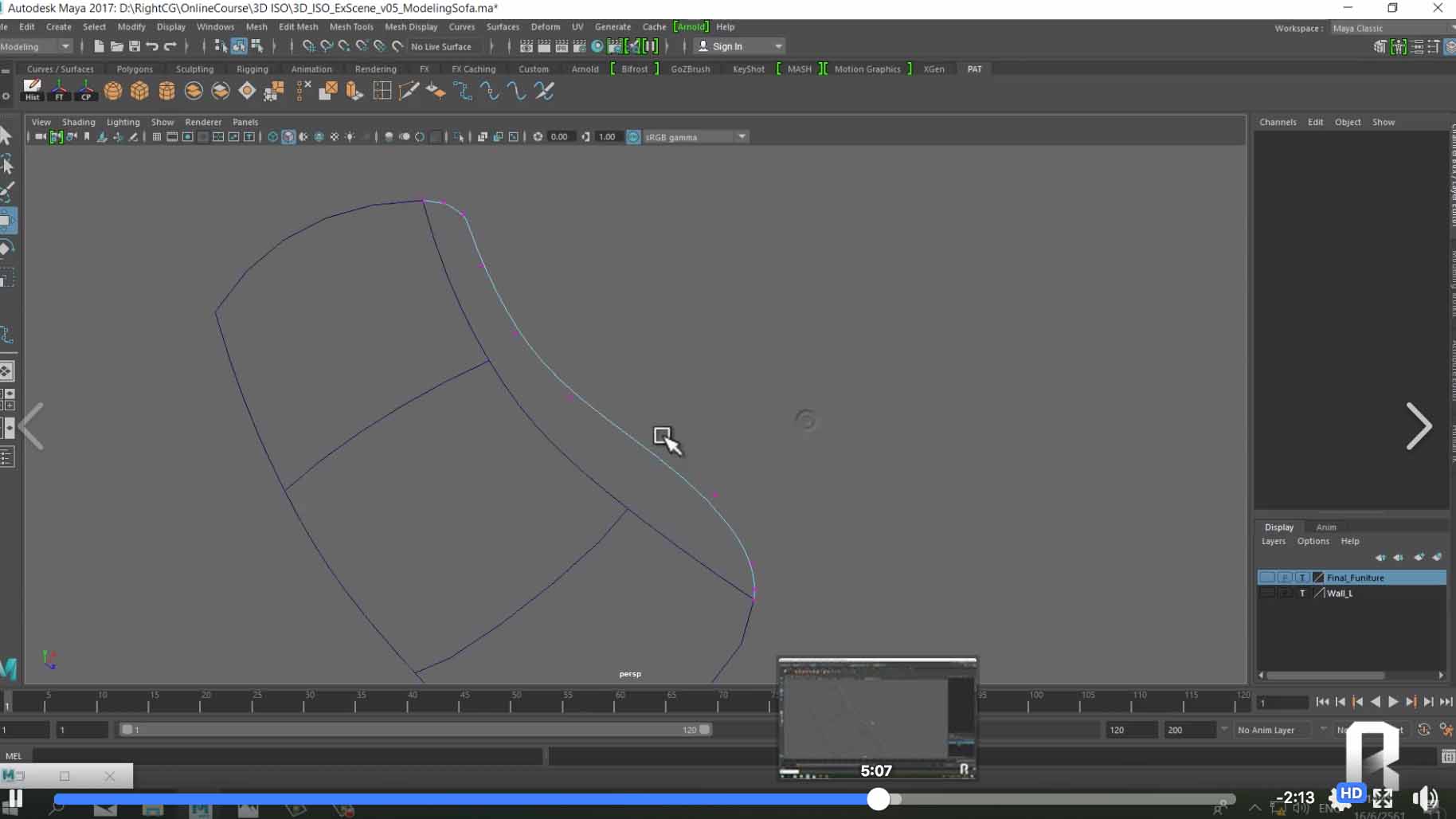Click the delete History shelf button
Viewport: 1456px width, 819px height.
(32, 90)
